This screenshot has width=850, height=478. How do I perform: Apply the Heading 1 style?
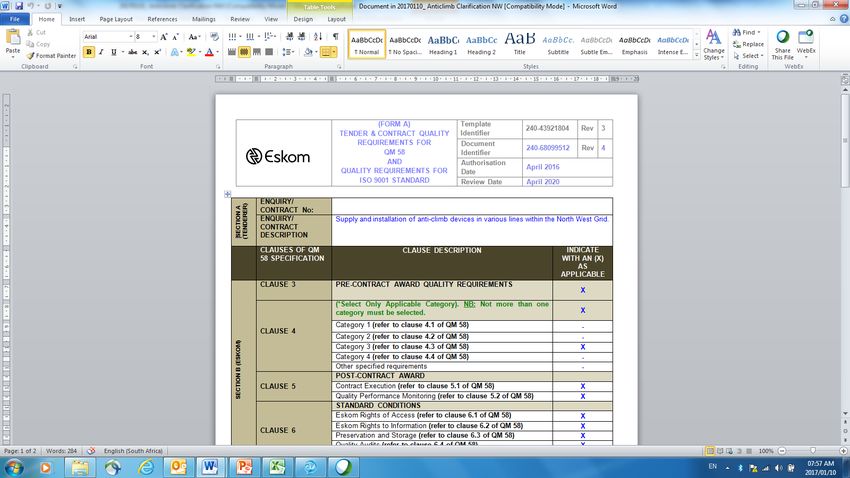pos(443,44)
